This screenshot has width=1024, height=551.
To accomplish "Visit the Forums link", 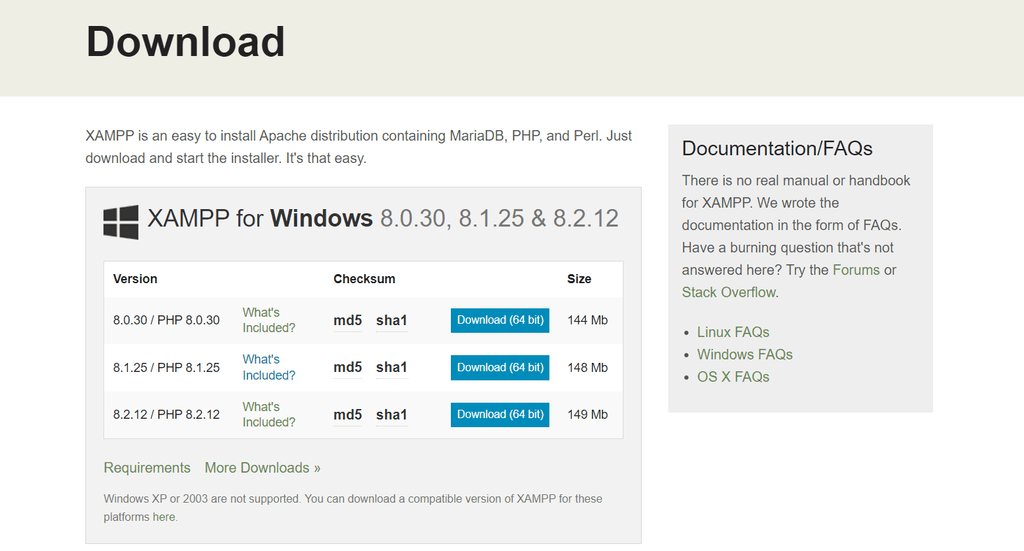I will point(856,270).
